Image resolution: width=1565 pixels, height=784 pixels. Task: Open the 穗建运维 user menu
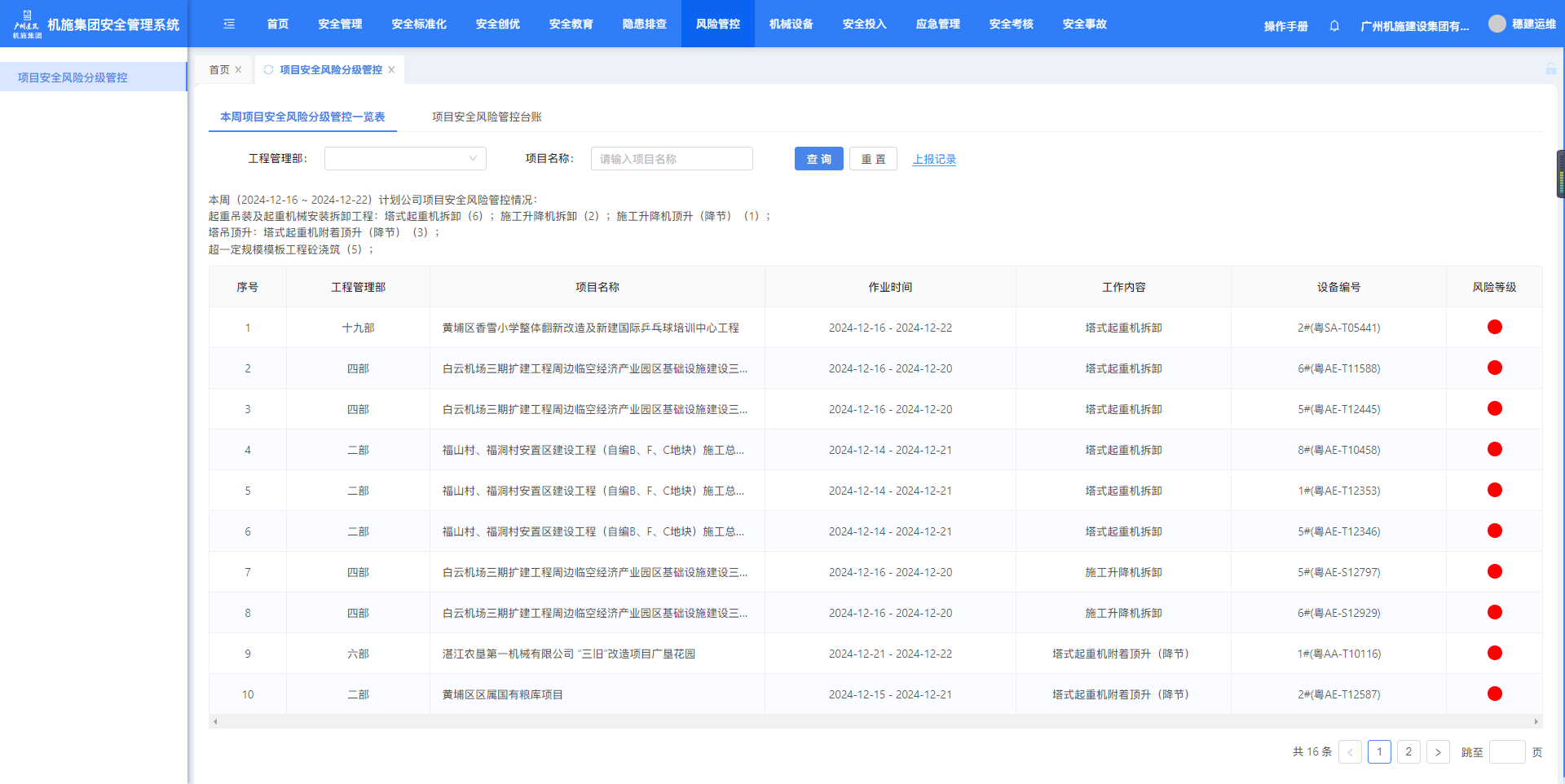point(1533,24)
